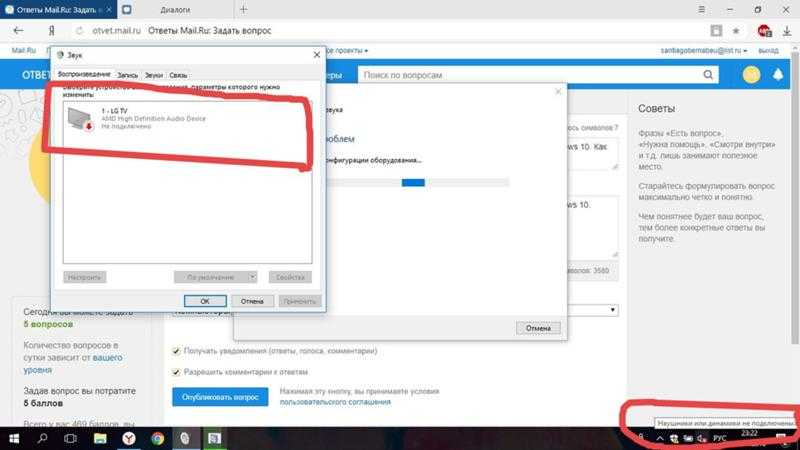Open the Windows Start menu
This screenshot has width=800, height=450.
click(x=14, y=438)
